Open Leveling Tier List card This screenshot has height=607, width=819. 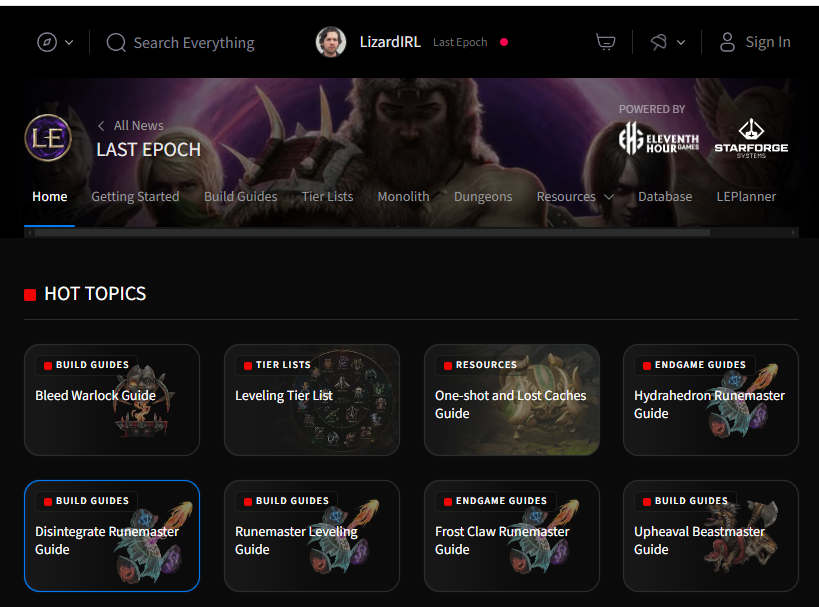click(312, 400)
